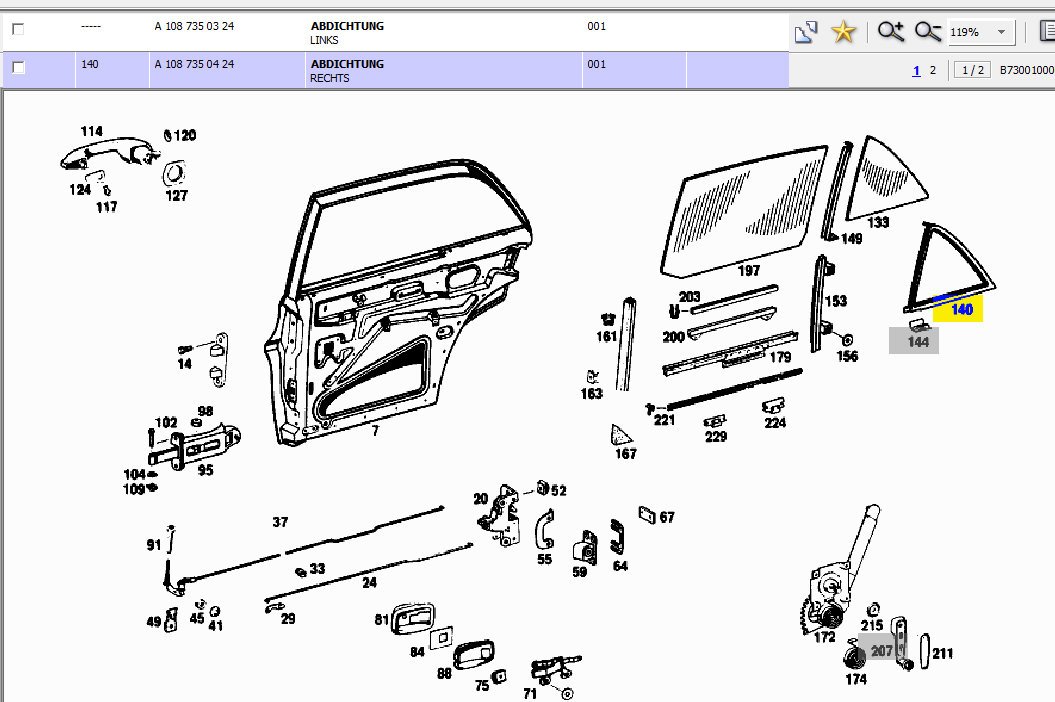Select callout 203 in the diagram
Screen dimensions: 1055x702
tap(690, 296)
